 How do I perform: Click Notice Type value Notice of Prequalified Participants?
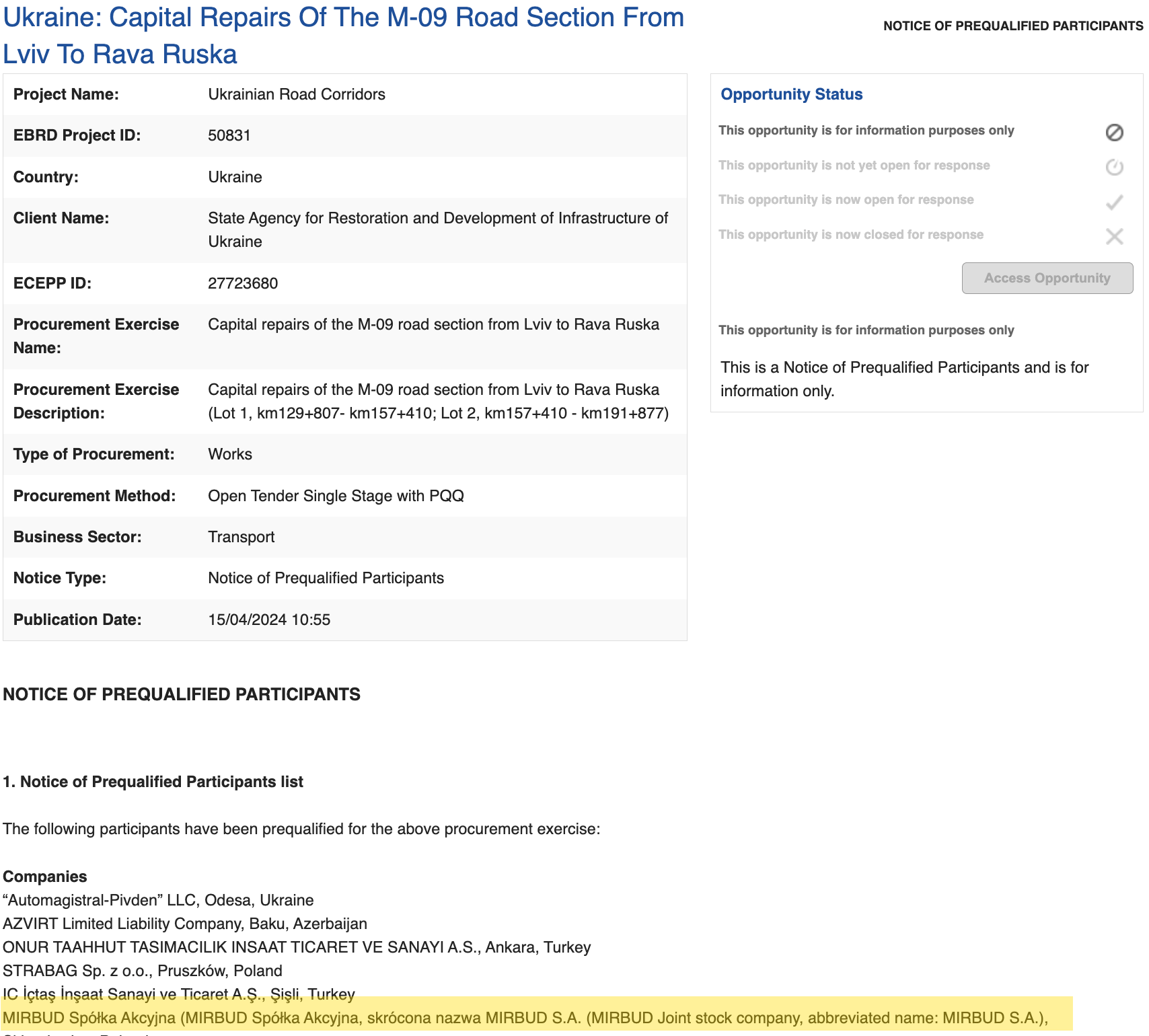click(x=326, y=578)
